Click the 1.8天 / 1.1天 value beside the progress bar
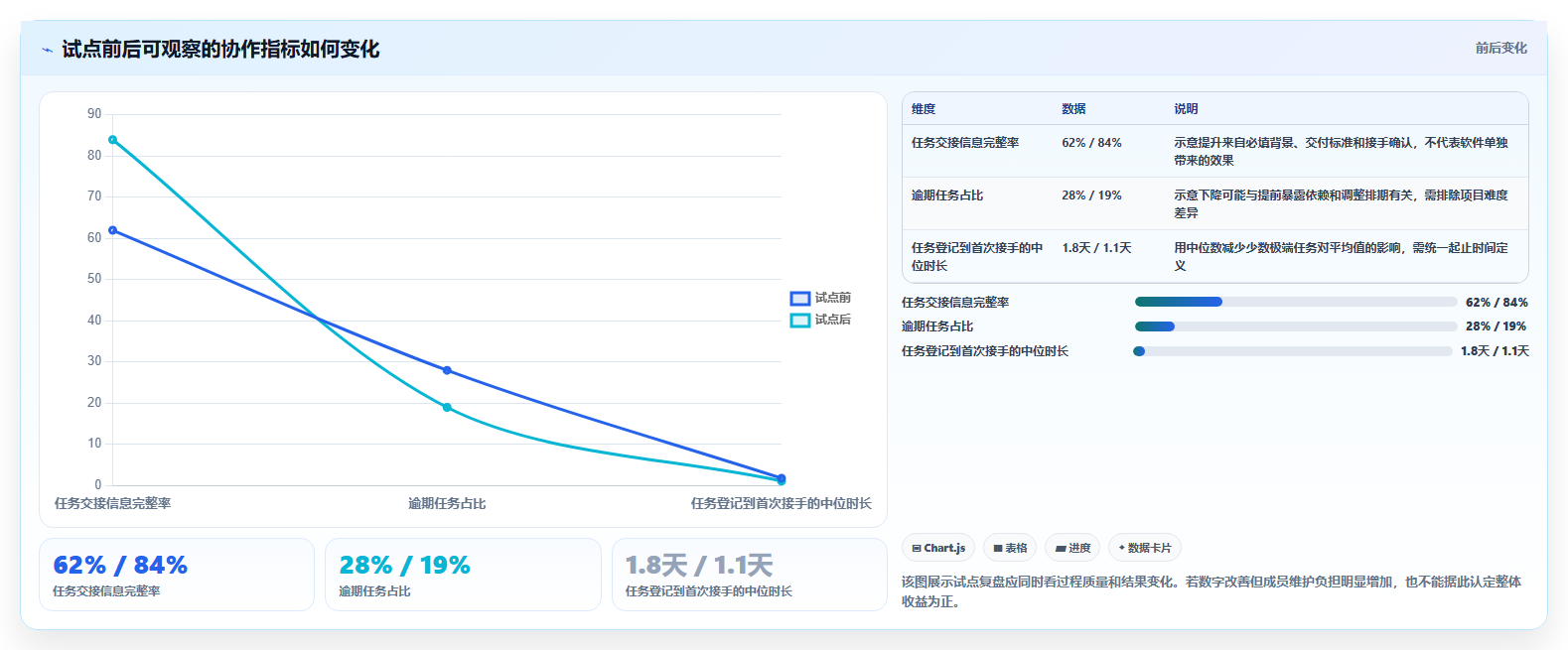 [1495, 351]
